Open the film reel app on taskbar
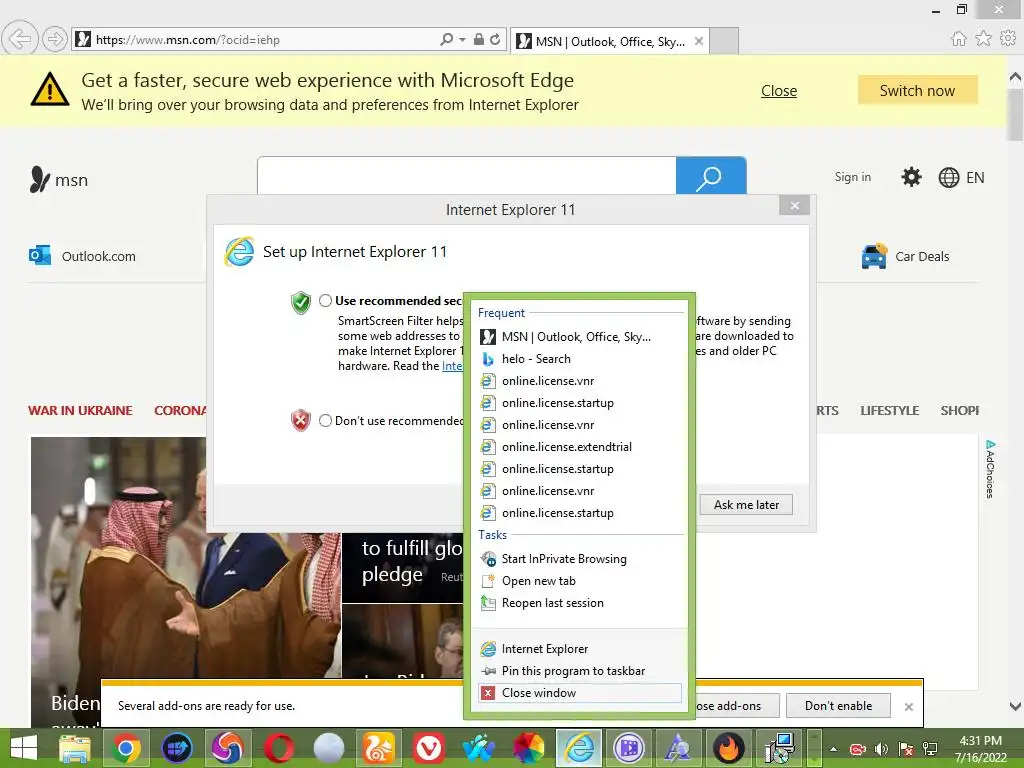This screenshot has height=768, width=1024. point(629,748)
